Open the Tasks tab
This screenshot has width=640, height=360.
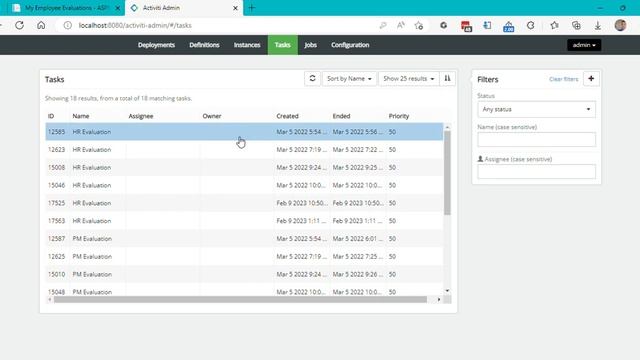tap(282, 45)
